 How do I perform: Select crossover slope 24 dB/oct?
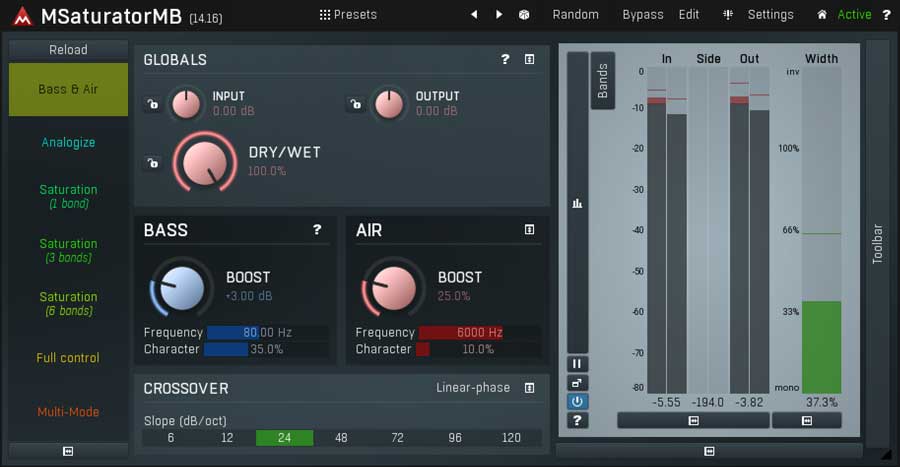pos(285,438)
